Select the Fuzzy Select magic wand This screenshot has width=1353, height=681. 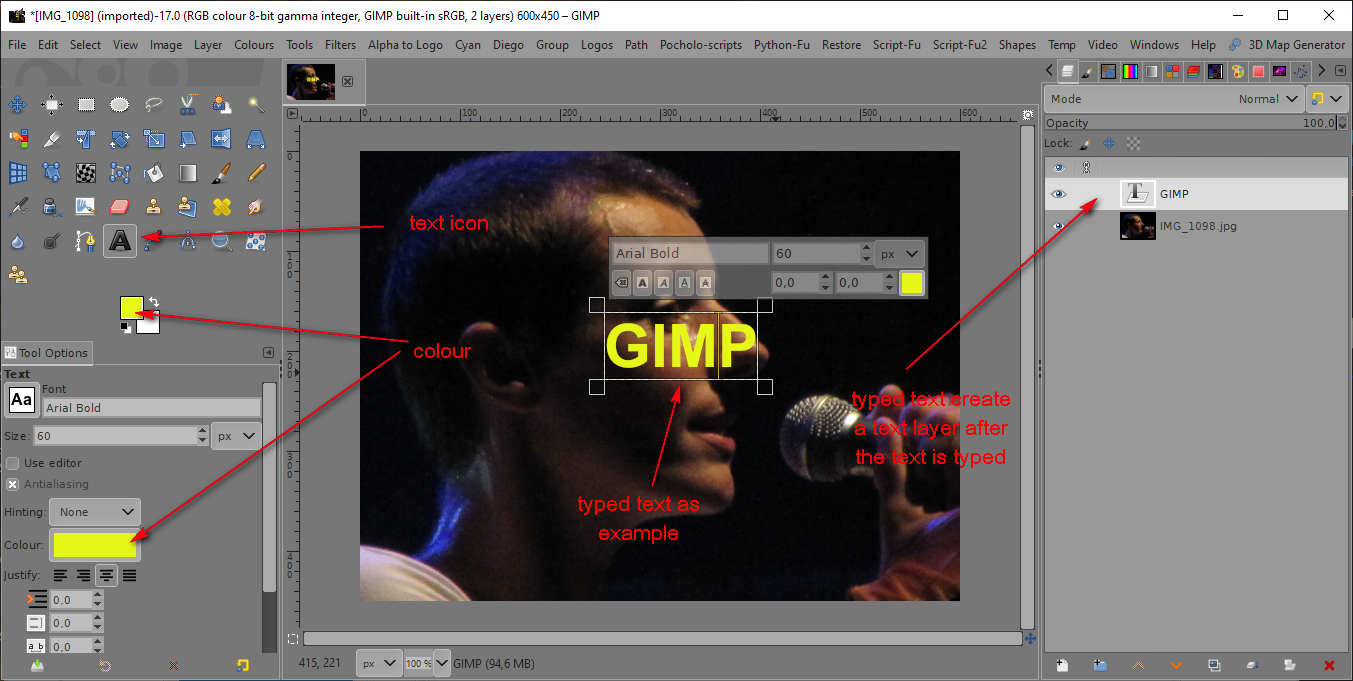pyautogui.click(x=256, y=105)
